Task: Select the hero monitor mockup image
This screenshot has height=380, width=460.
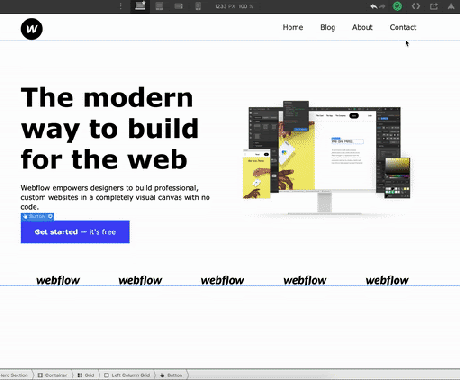Action: [x=327, y=159]
